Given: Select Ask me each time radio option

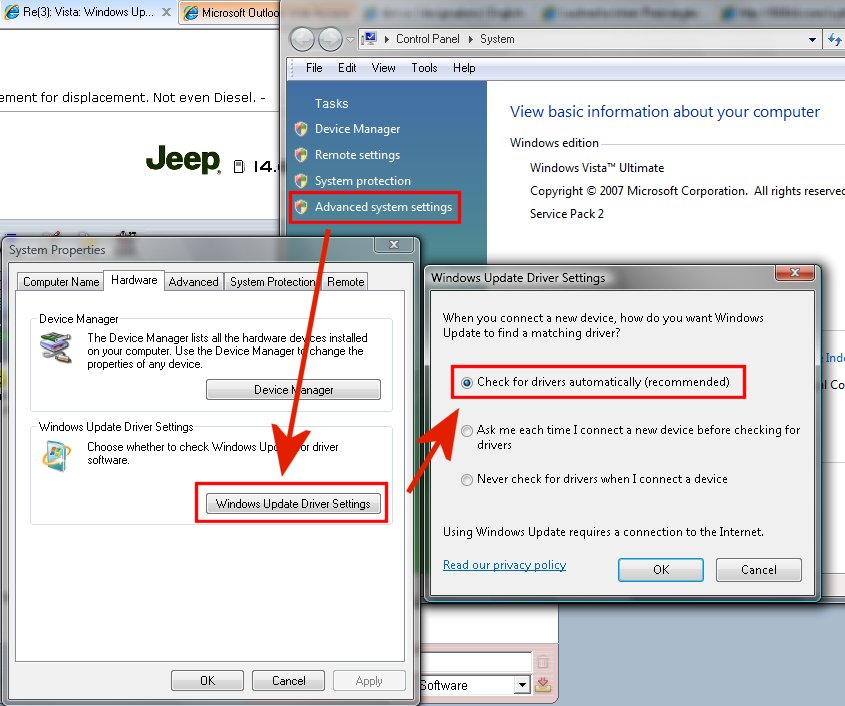Looking at the screenshot, I should (x=468, y=430).
